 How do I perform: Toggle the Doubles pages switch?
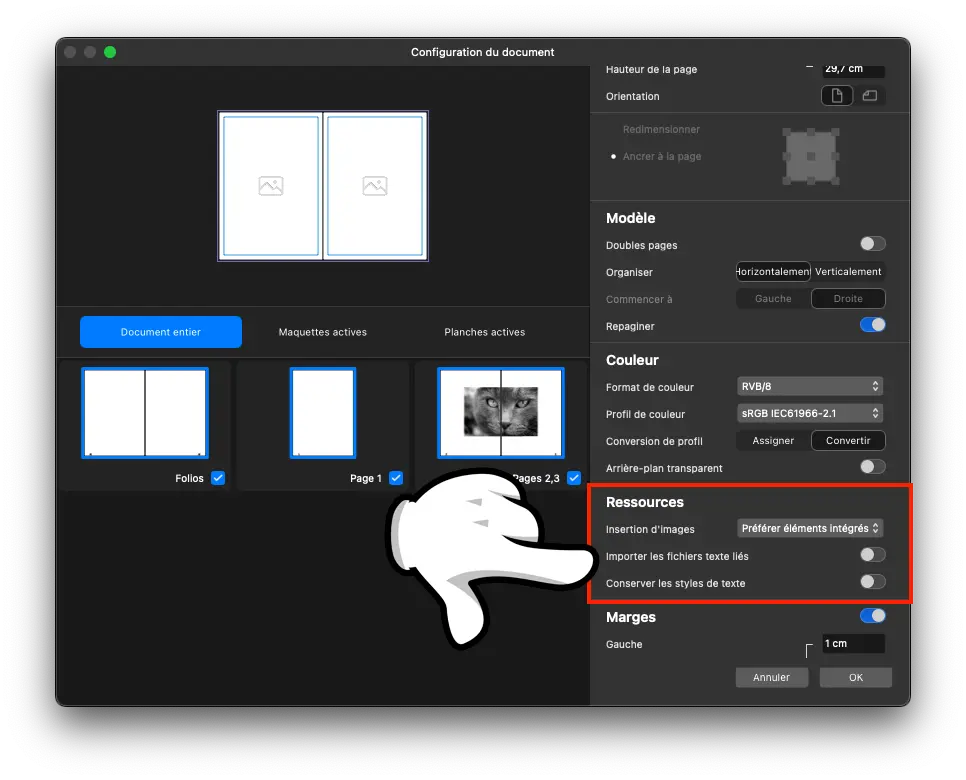click(872, 244)
